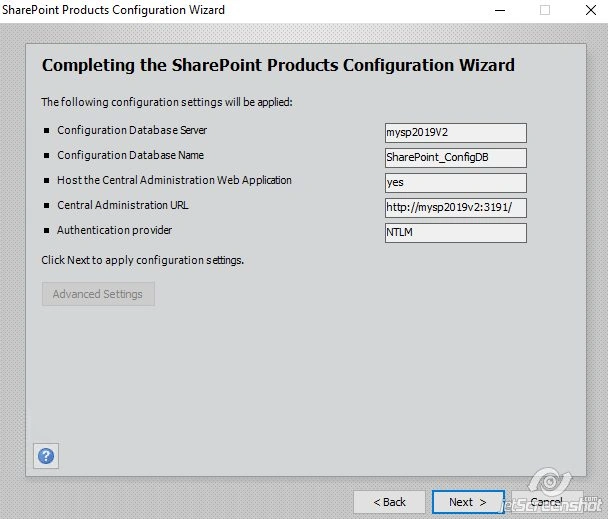
Task: Click the 'Configuration Database Name' label
Action: (x=130, y=155)
